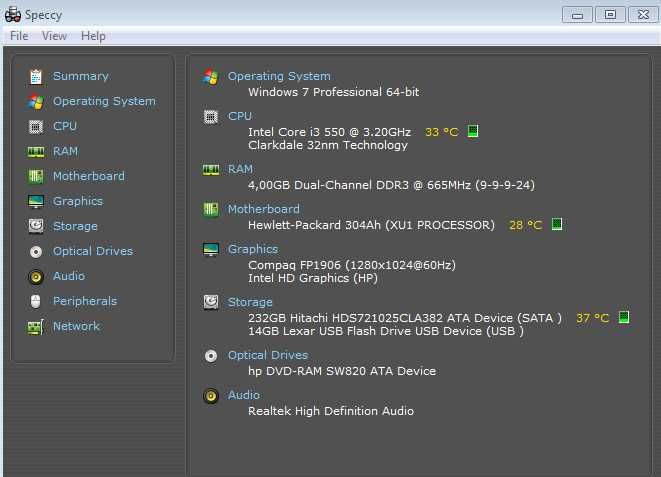Click the storage temperature value 37 °C

click(x=592, y=318)
